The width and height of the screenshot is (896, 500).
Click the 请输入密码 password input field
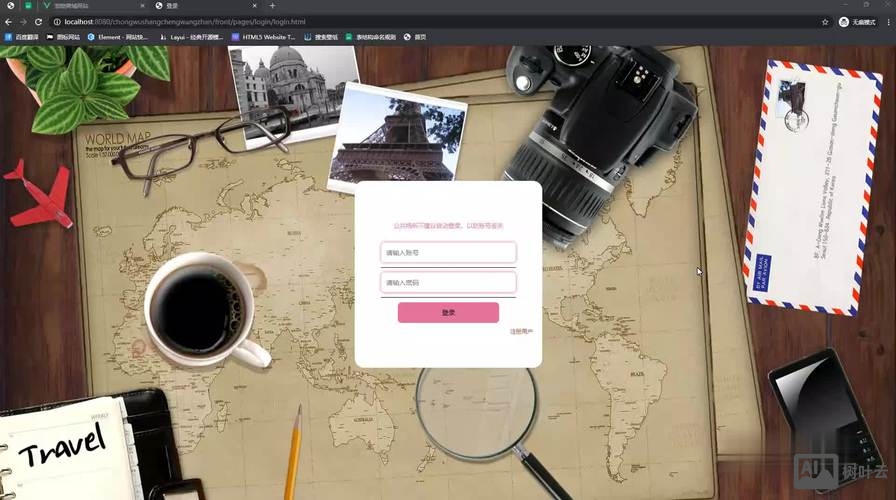448,283
